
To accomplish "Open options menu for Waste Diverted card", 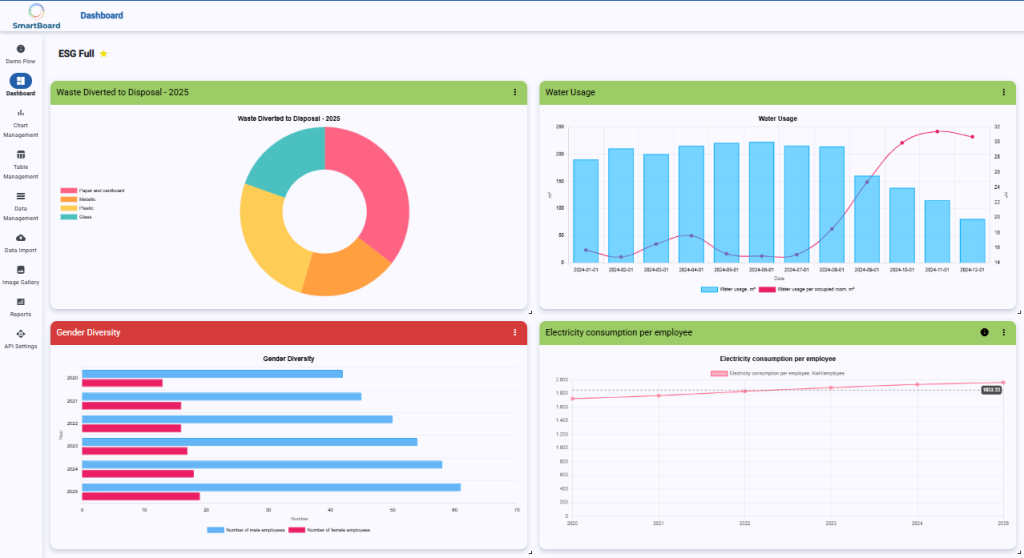I will click(x=515, y=92).
